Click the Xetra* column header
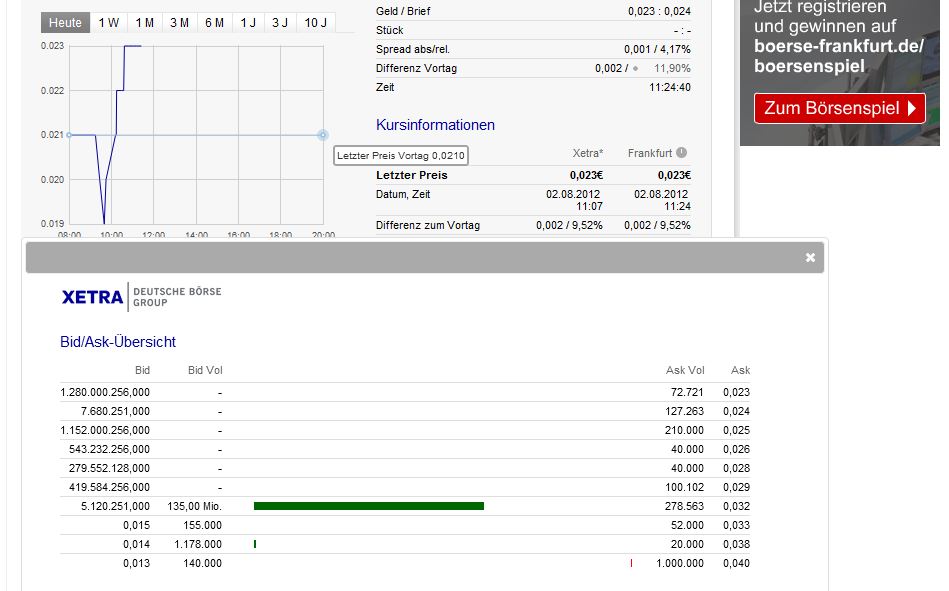 [588, 153]
